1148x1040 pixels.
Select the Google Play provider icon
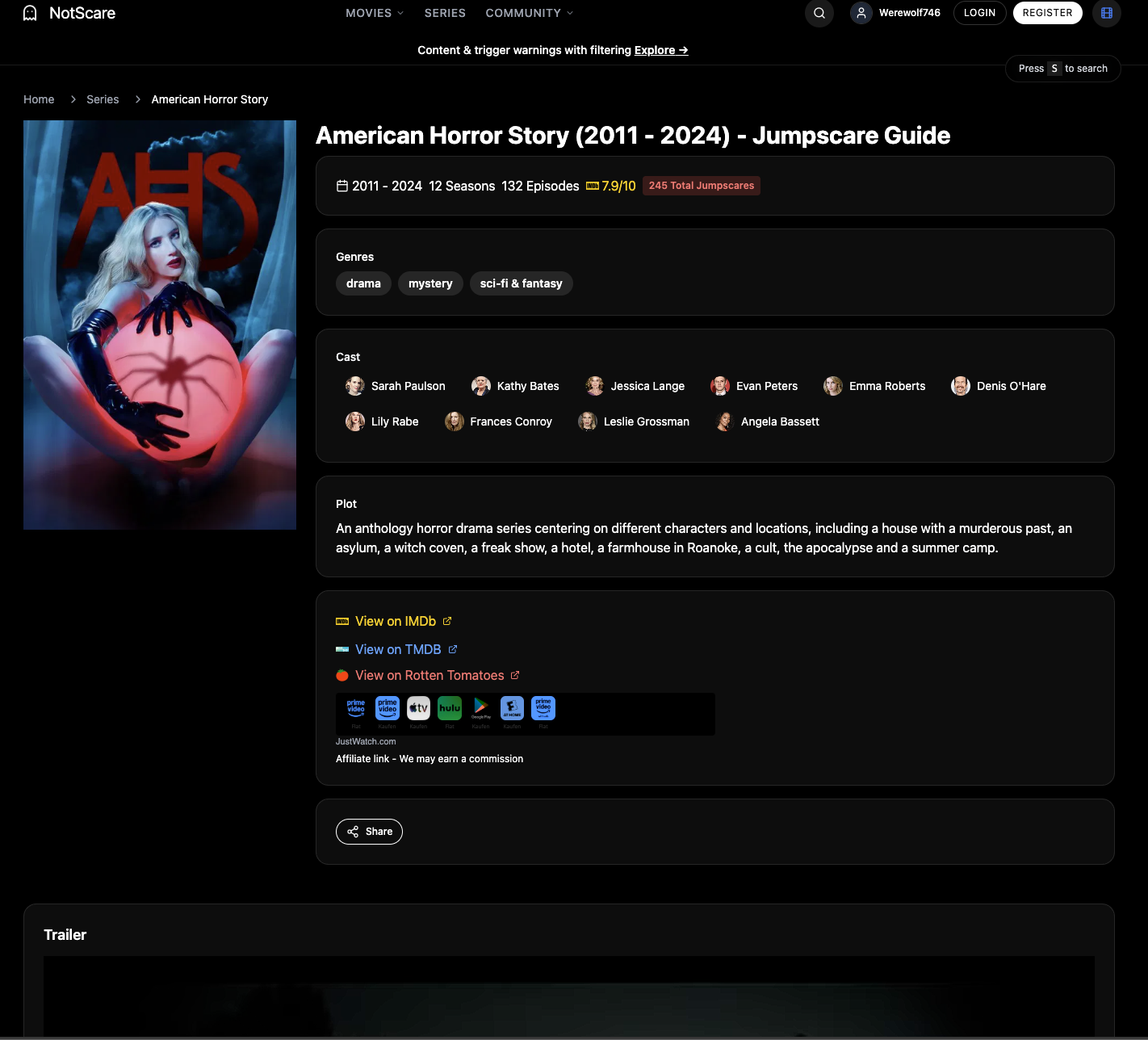tap(480, 708)
